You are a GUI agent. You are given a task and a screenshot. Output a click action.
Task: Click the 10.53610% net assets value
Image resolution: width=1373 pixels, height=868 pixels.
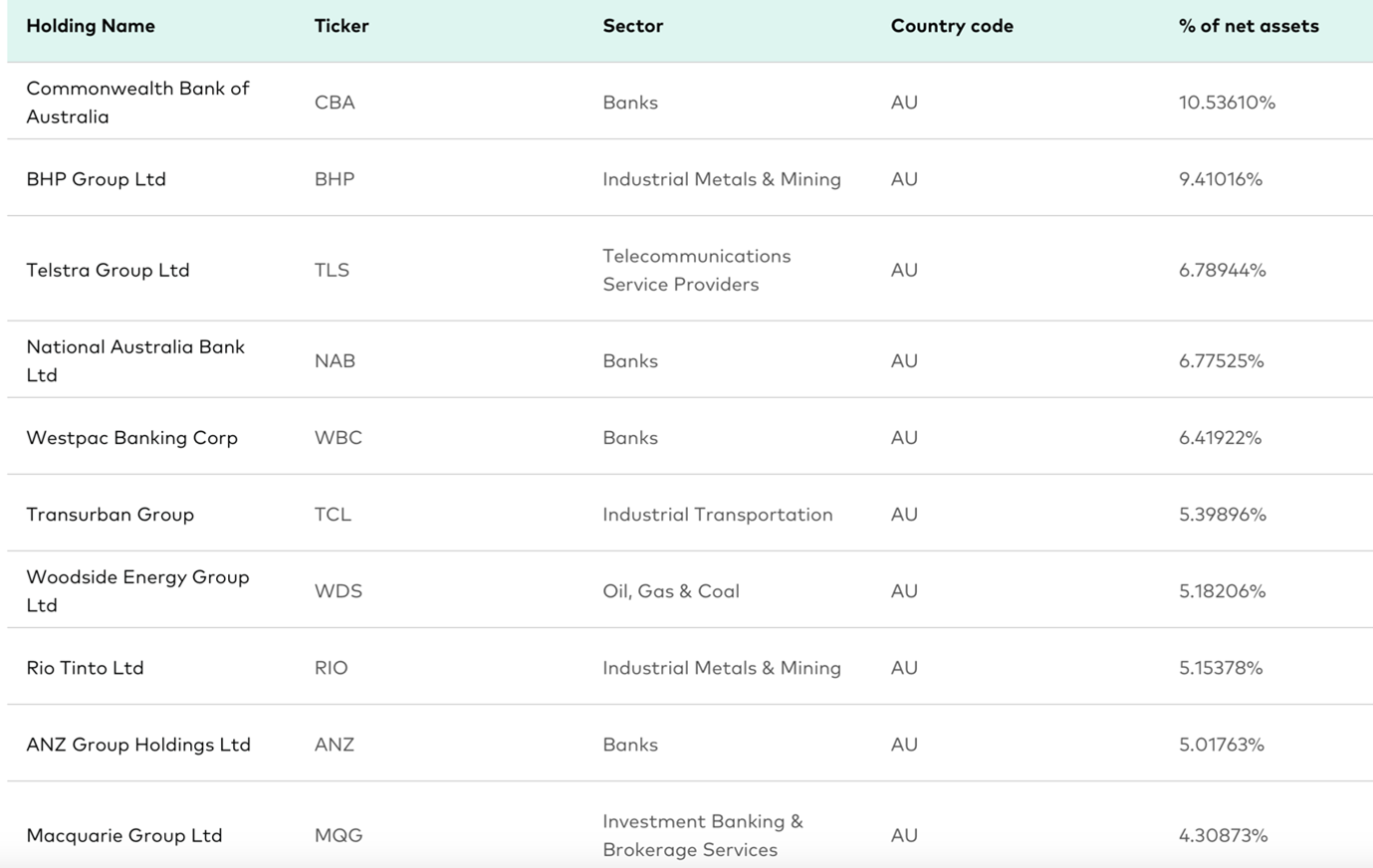click(x=1227, y=102)
